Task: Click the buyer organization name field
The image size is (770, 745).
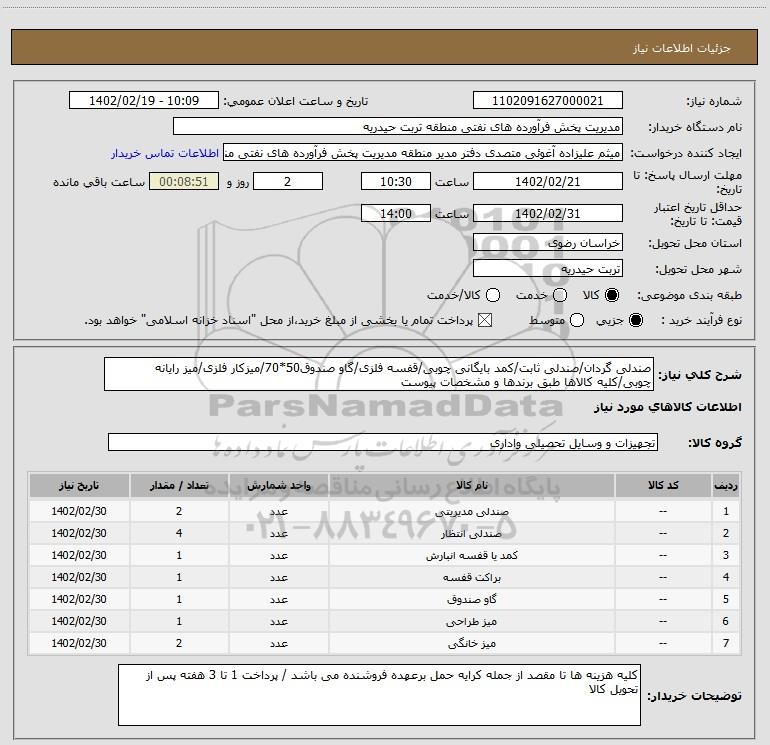Action: (x=398, y=127)
